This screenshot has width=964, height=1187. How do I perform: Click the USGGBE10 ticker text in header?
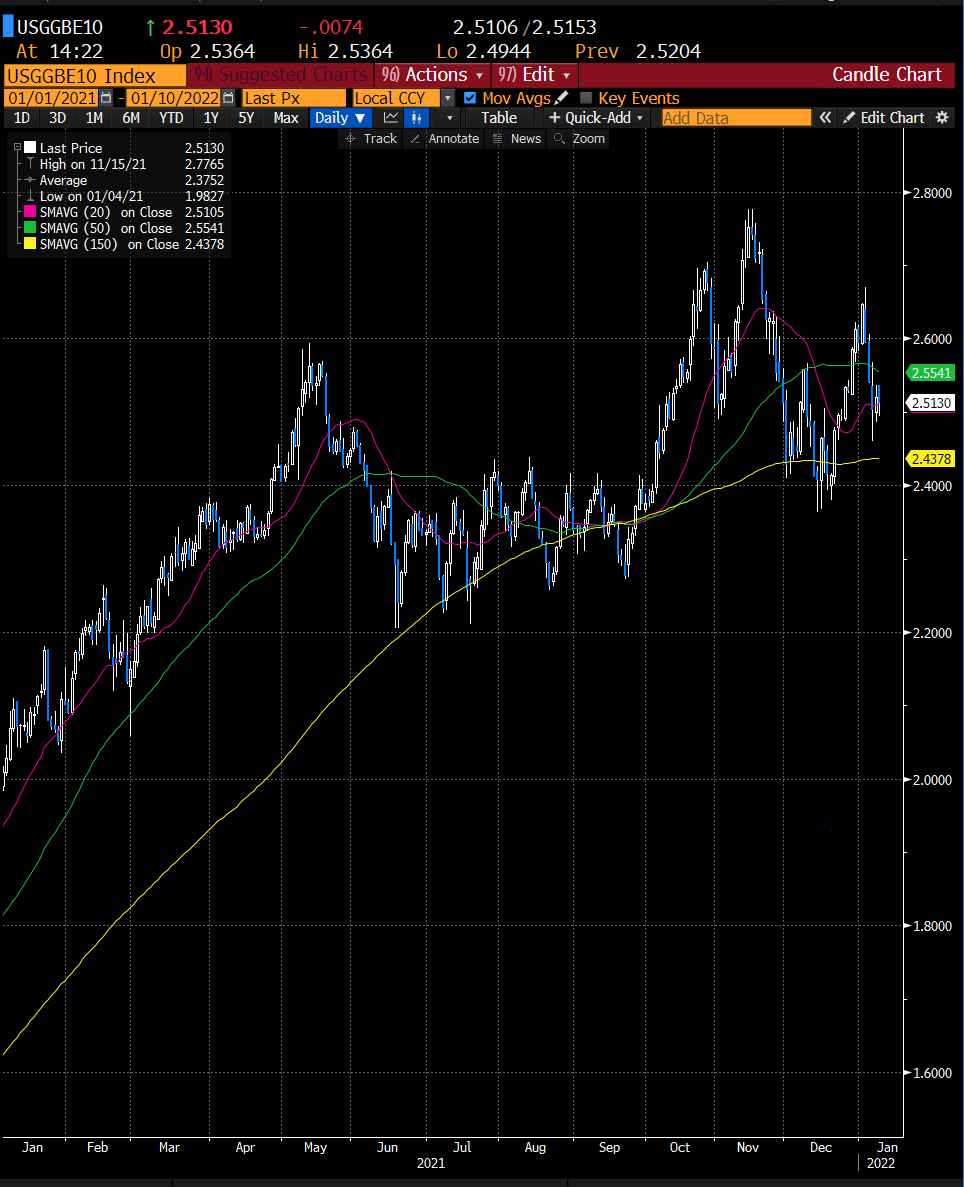tap(60, 27)
